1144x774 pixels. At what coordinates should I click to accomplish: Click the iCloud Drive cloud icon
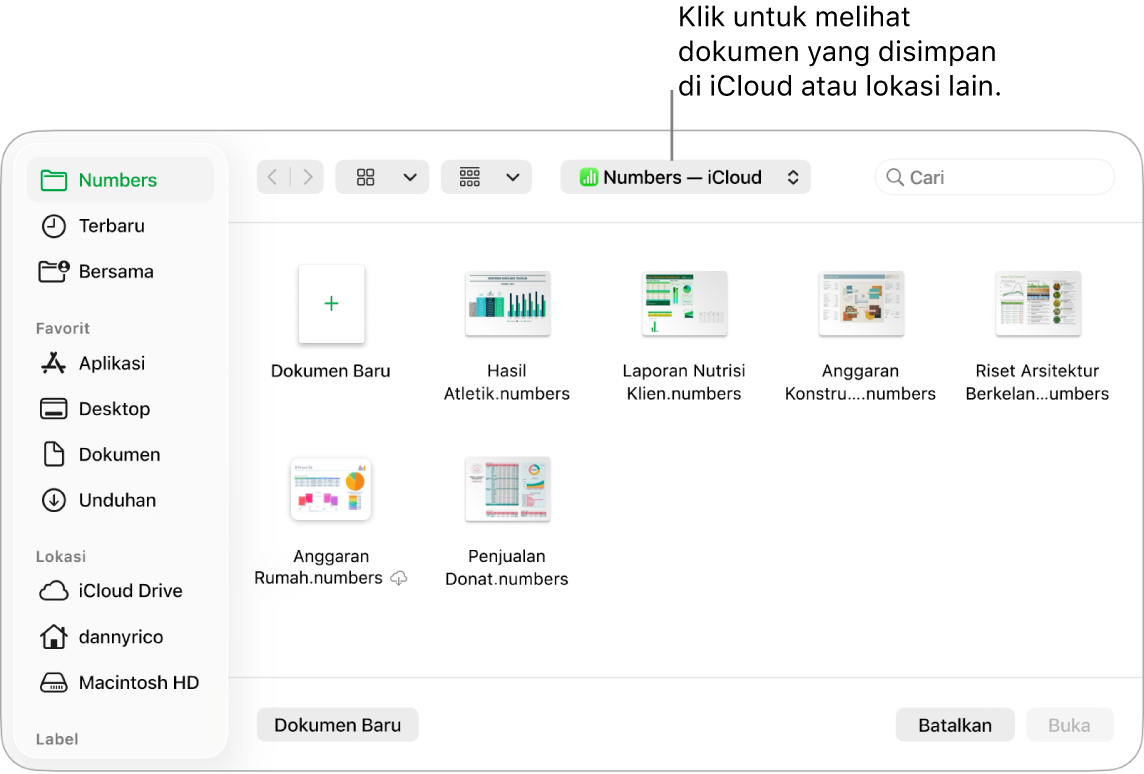(53, 591)
